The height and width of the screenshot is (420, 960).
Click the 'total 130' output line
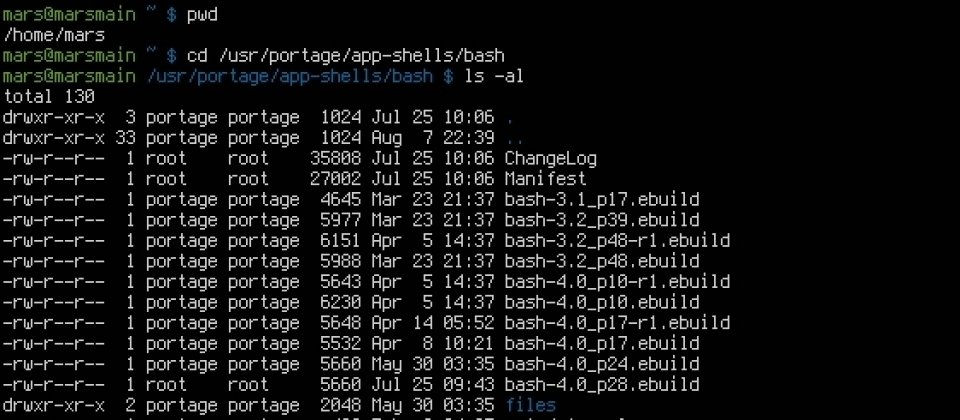49,97
